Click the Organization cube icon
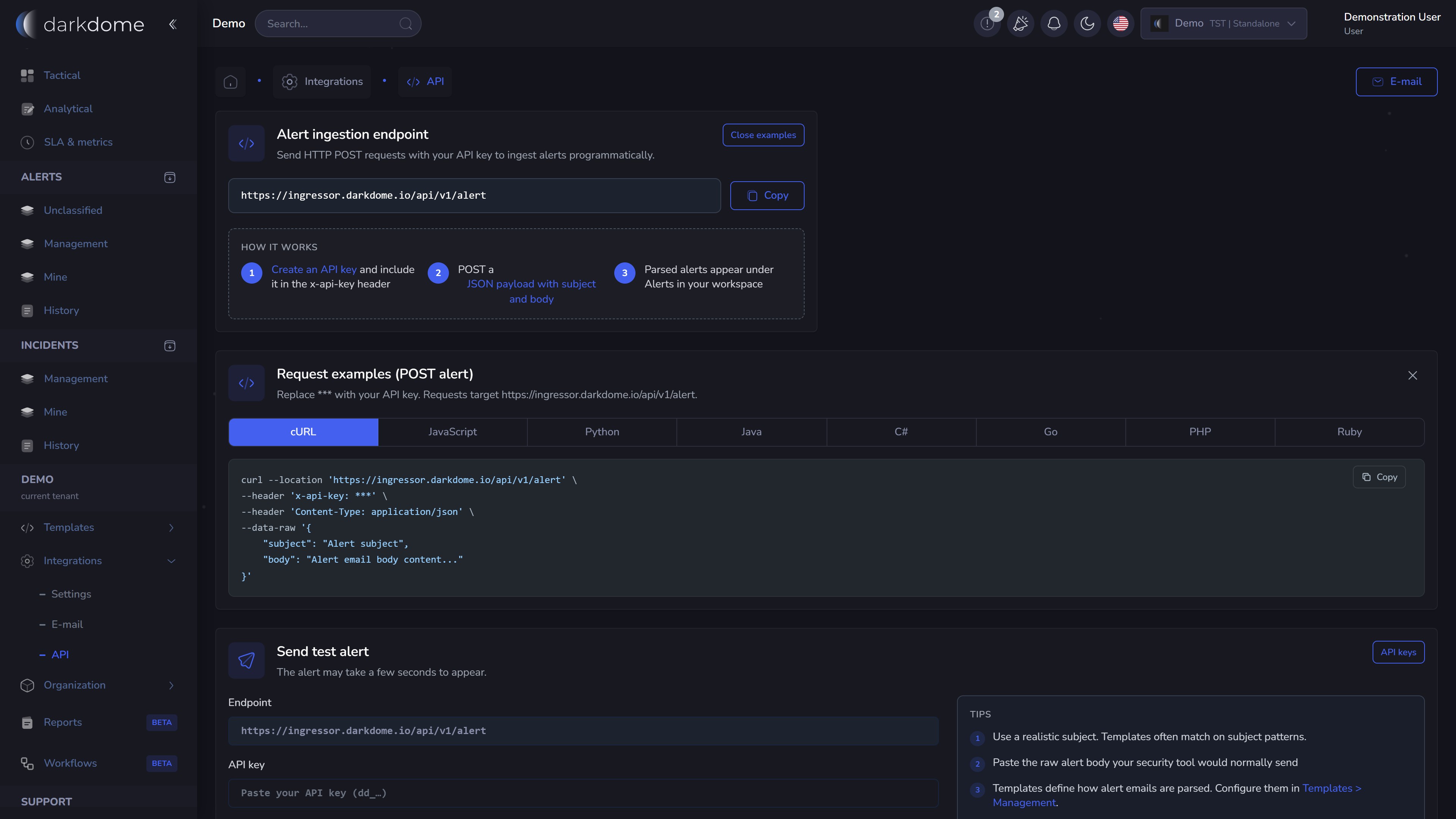Viewport: 1456px width, 819px height. click(27, 685)
